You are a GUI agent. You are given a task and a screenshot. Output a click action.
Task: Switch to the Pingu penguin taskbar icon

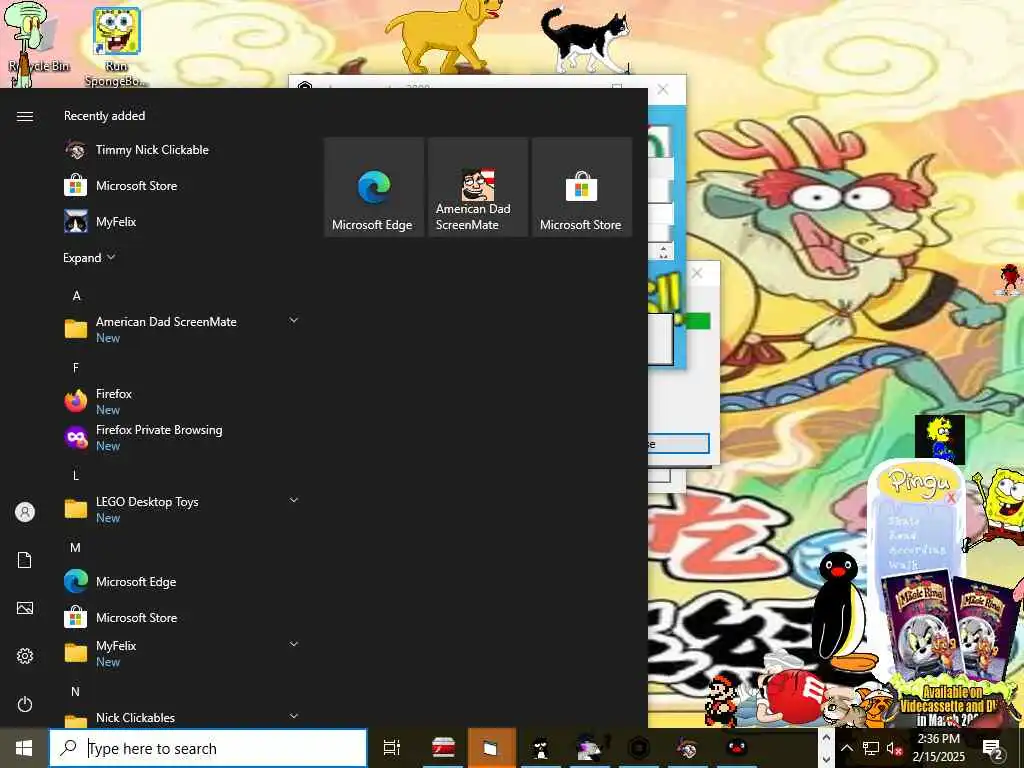pyautogui.click(x=737, y=748)
